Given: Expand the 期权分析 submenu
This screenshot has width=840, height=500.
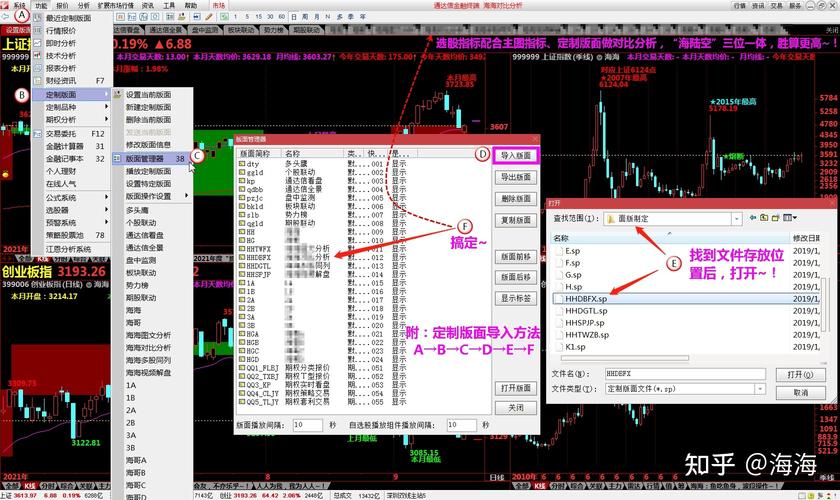Looking at the screenshot, I should coord(72,119).
